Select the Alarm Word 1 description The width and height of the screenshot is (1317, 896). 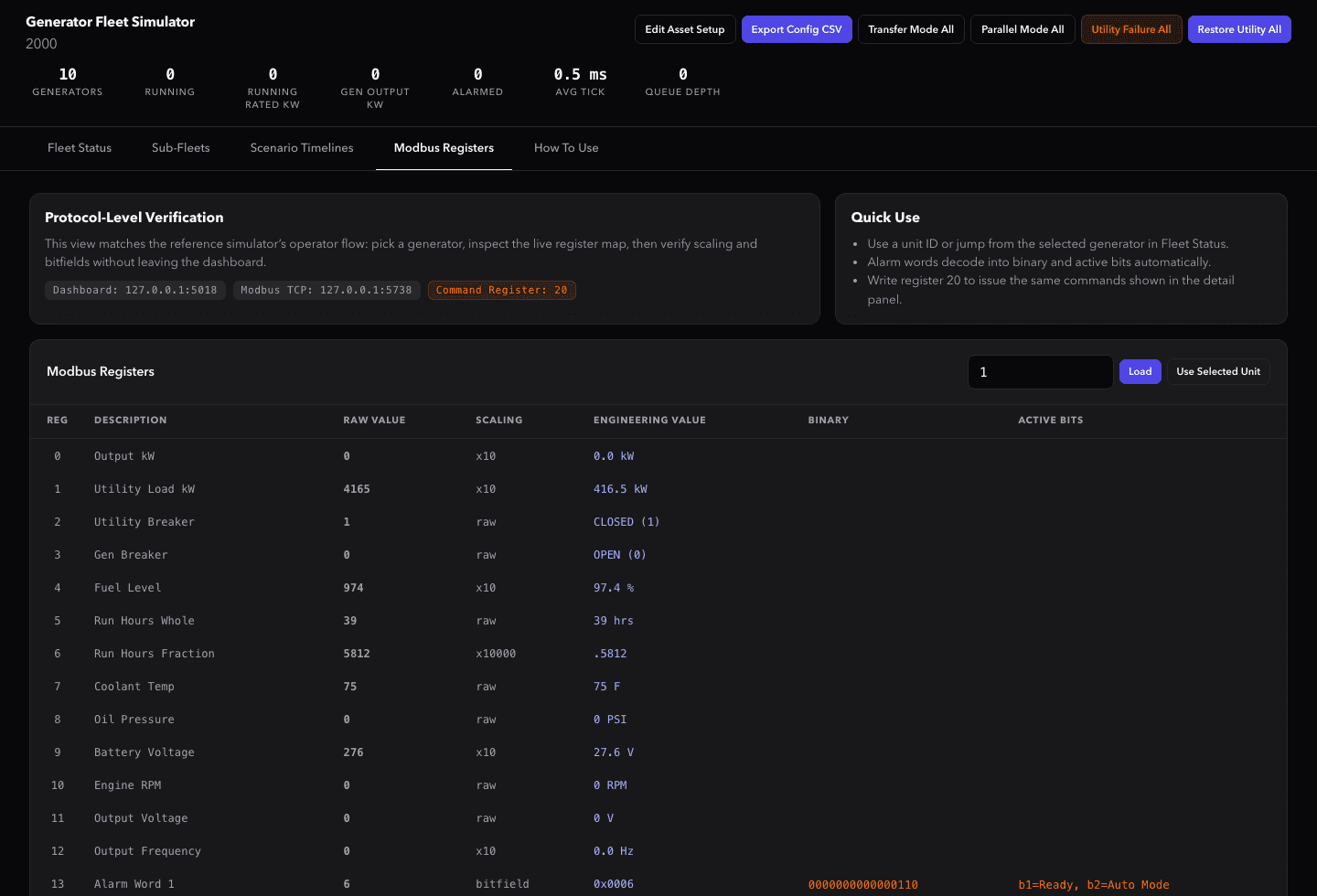[134, 884]
